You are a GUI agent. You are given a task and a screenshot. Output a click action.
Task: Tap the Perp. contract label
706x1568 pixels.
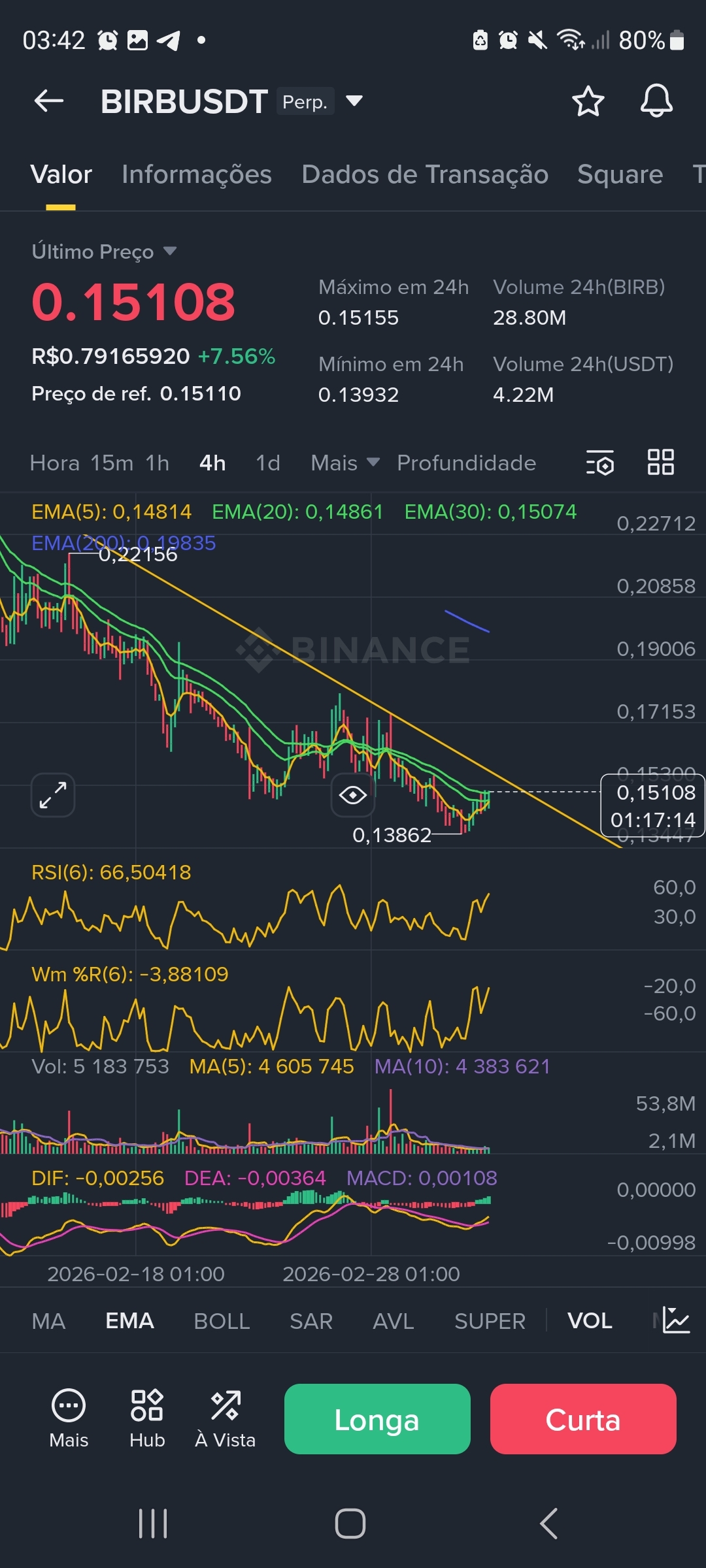tap(305, 101)
